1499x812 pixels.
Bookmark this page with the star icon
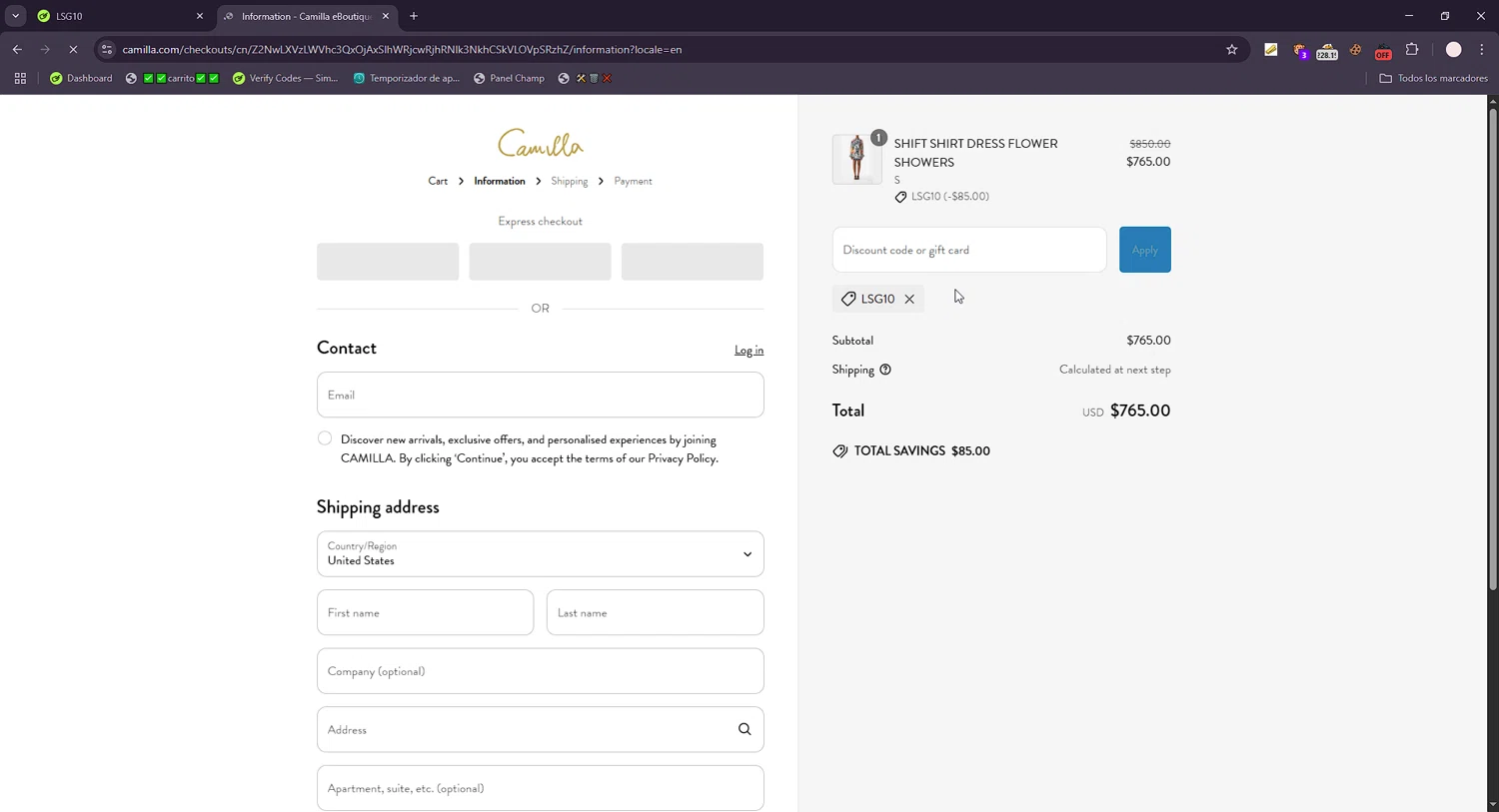[1231, 49]
